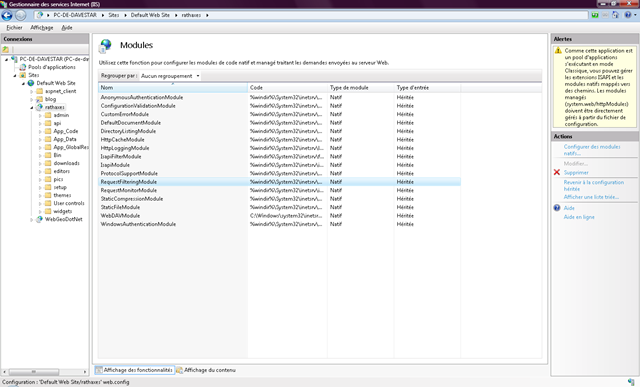Collapse the PC-DE-DAVESTAR server node
The height and width of the screenshot is (387, 640).
[7, 60]
